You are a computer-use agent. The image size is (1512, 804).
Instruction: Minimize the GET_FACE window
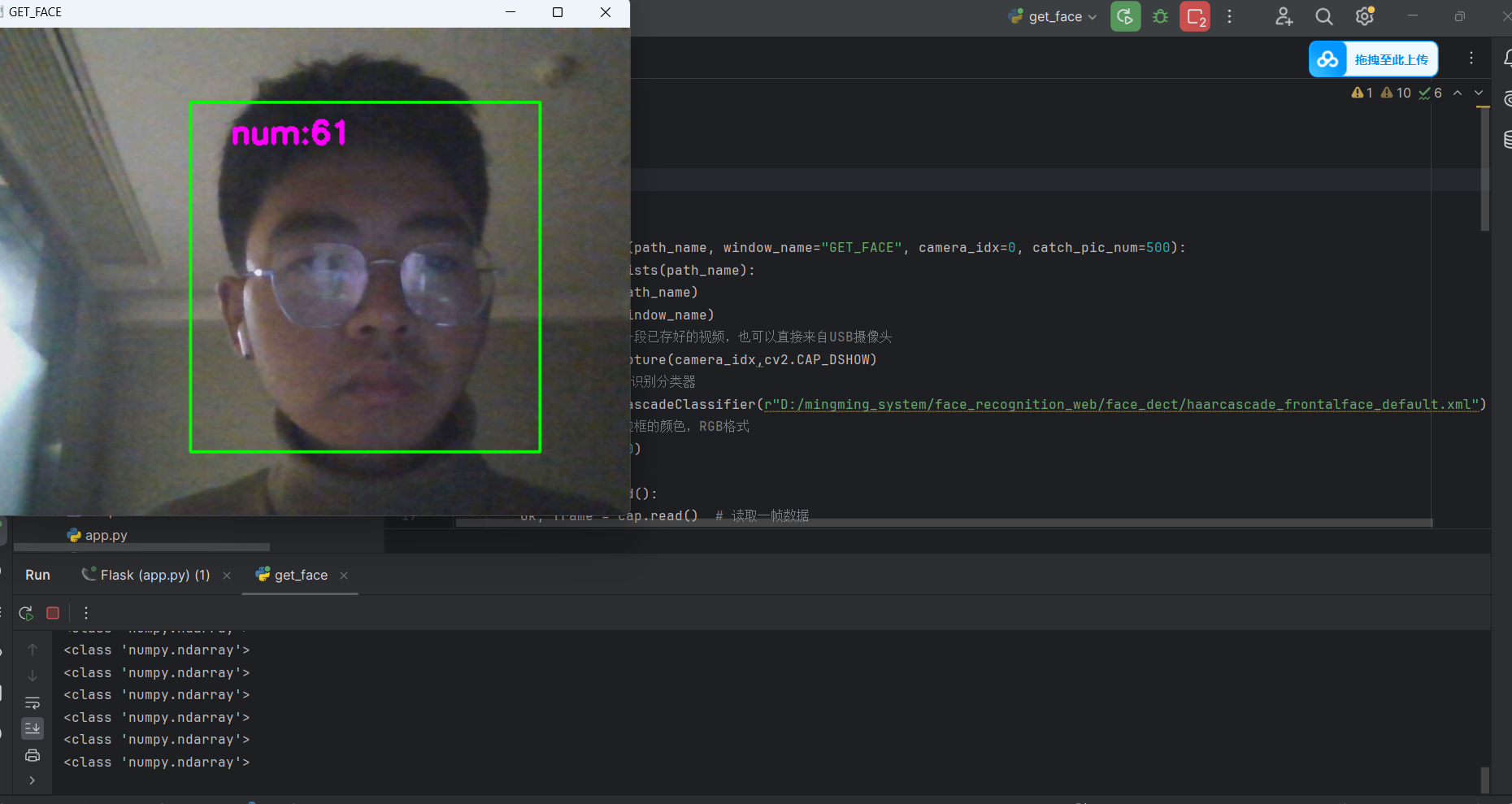(511, 12)
